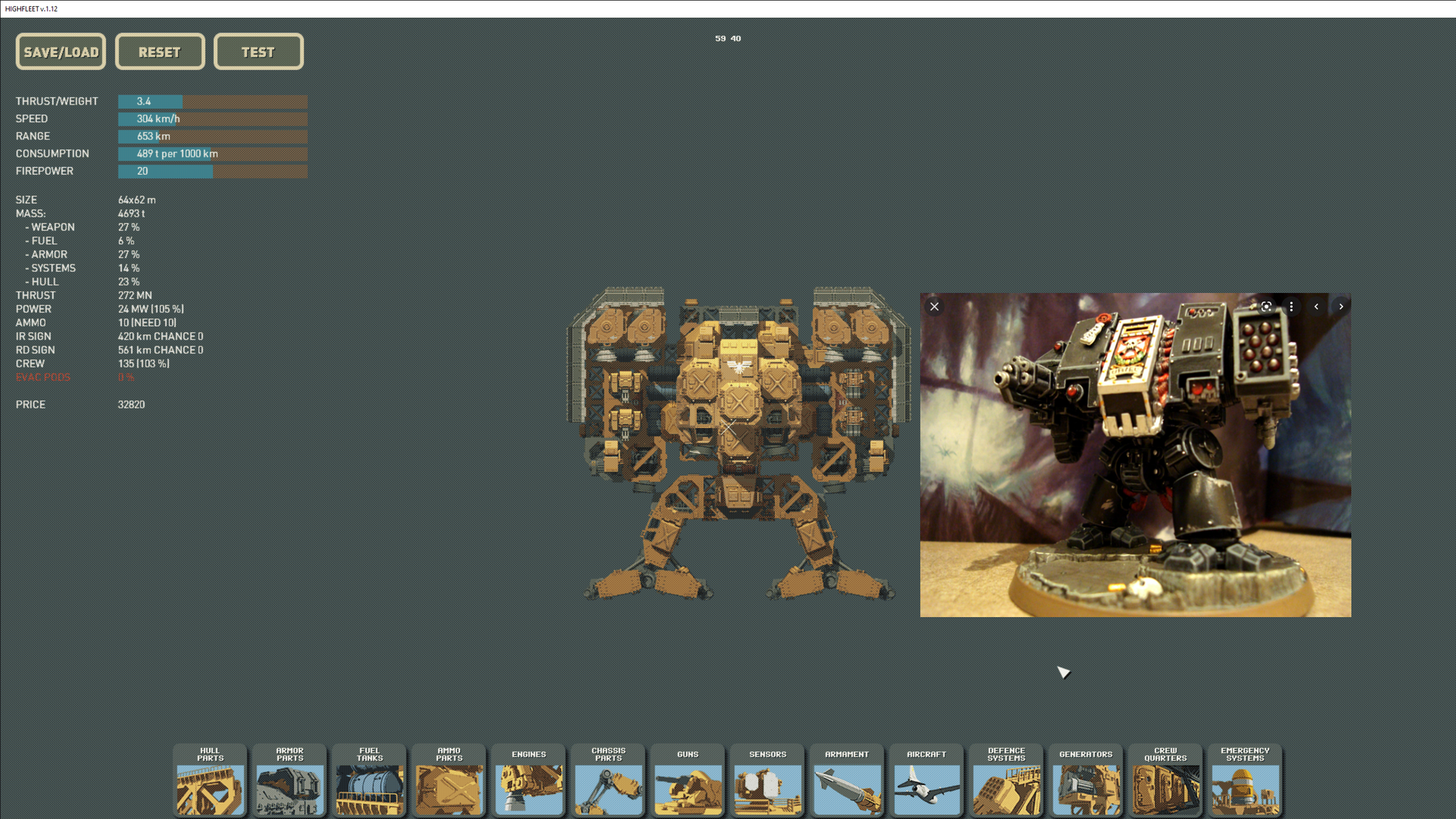Open the Engines category
The height and width of the screenshot is (819, 1456).
[x=529, y=780]
